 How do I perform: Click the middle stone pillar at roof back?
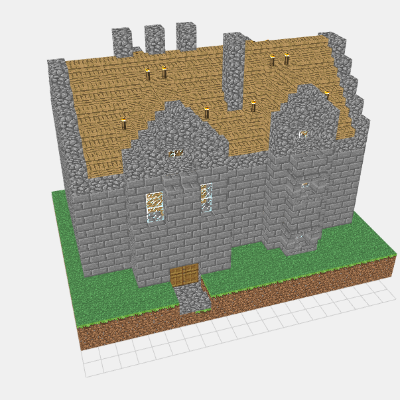point(155,39)
